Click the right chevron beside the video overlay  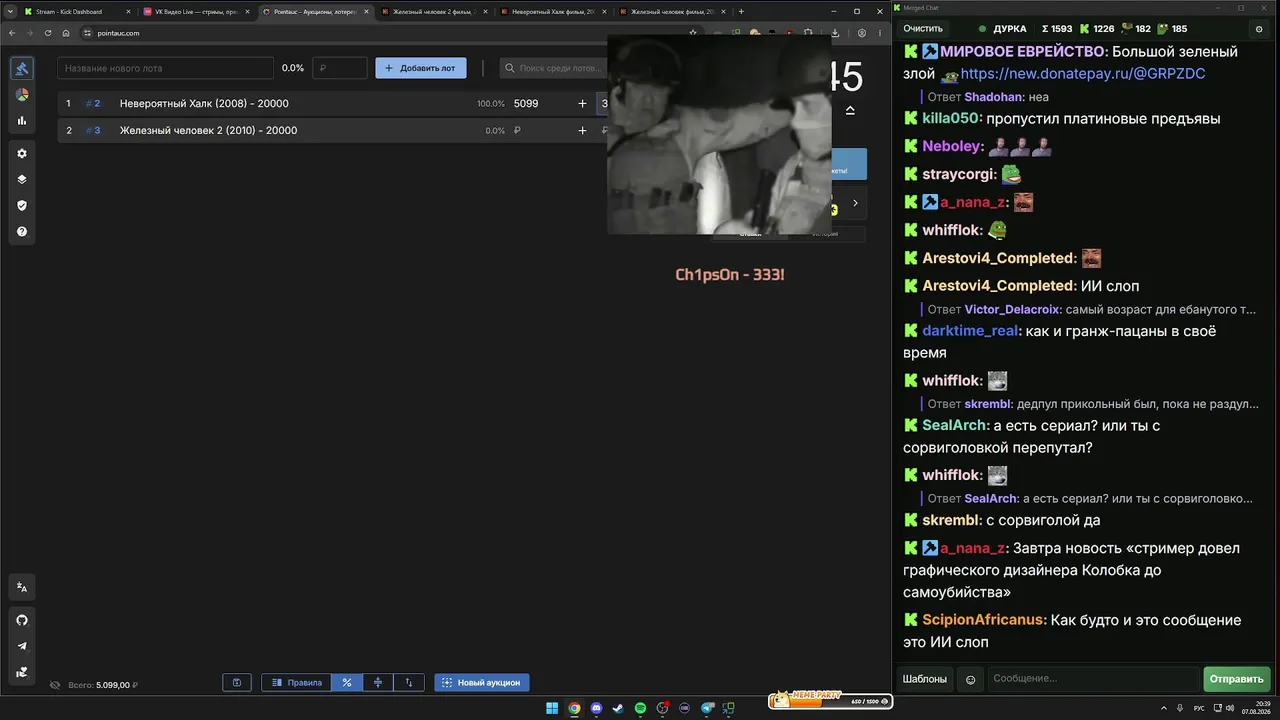pyautogui.click(x=855, y=203)
